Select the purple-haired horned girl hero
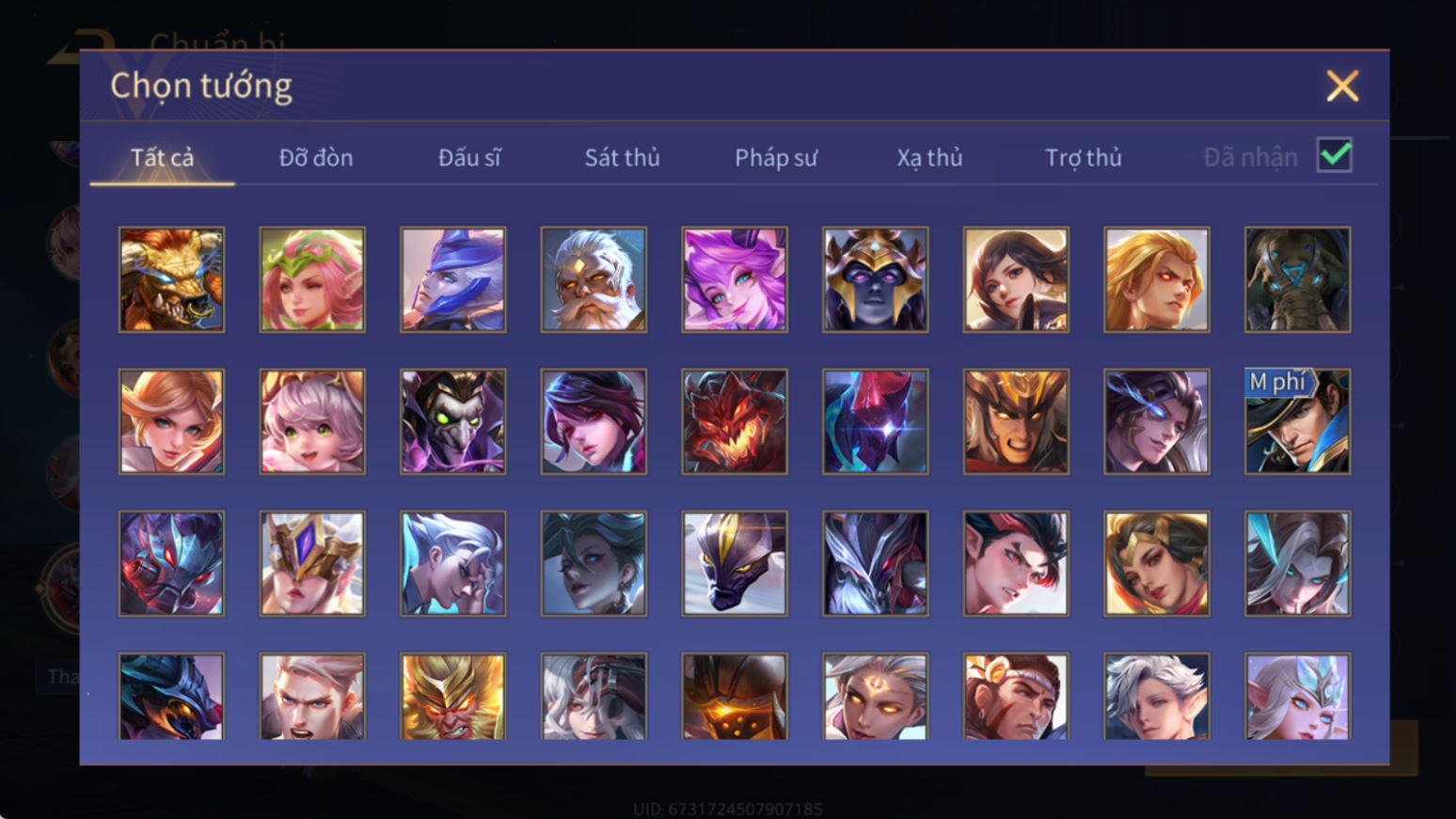 [x=735, y=279]
